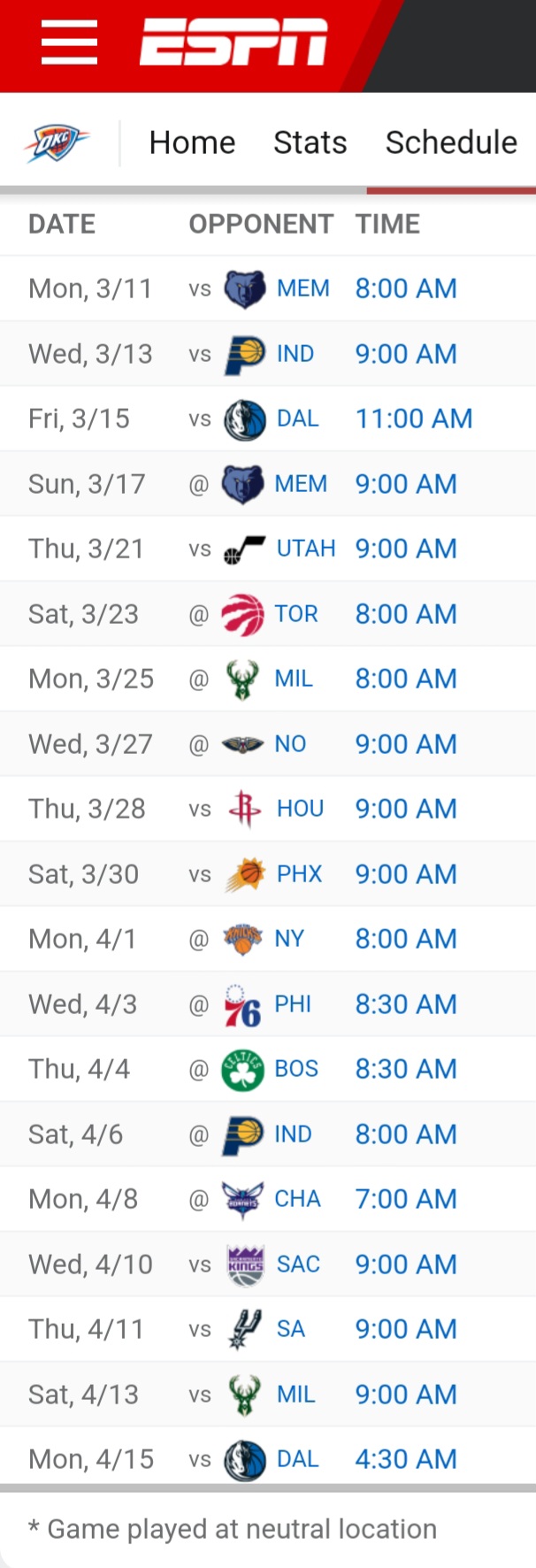This screenshot has width=536, height=1568.
Task: Tap the Philadelphia 76ers logo
Action: point(242,1004)
